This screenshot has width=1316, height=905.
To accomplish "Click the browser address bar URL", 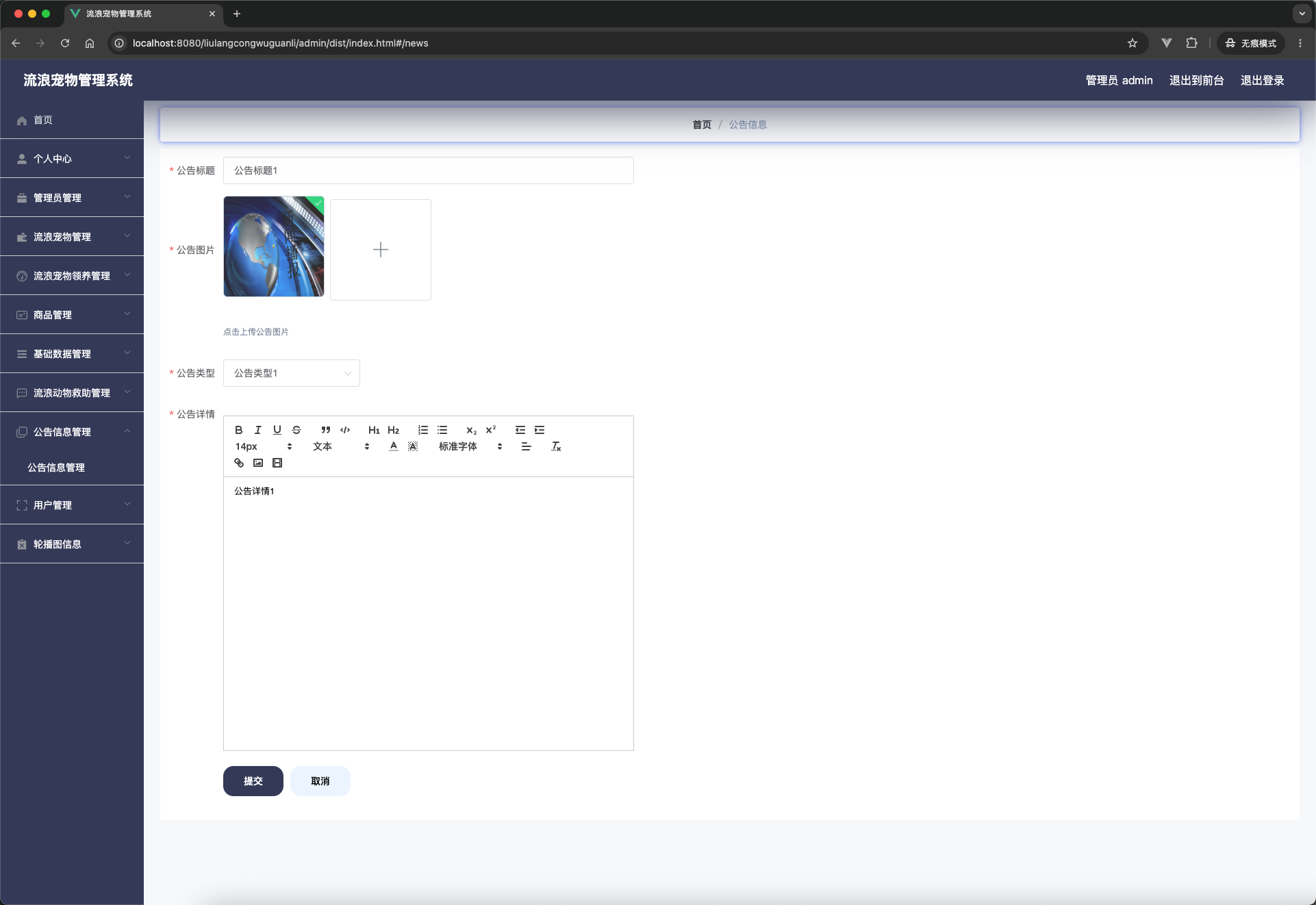I will 281,43.
